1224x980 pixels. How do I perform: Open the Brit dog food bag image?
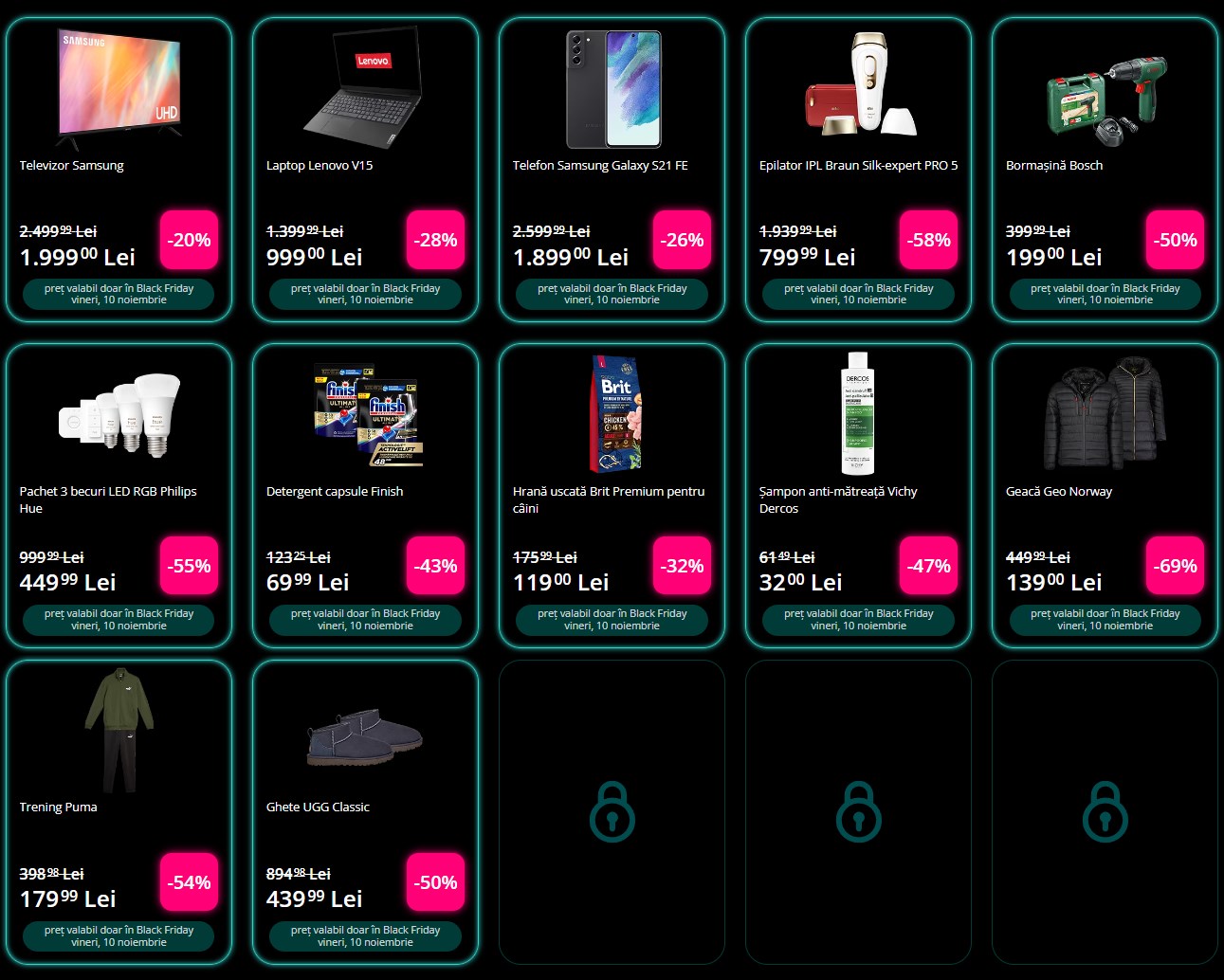(616, 413)
